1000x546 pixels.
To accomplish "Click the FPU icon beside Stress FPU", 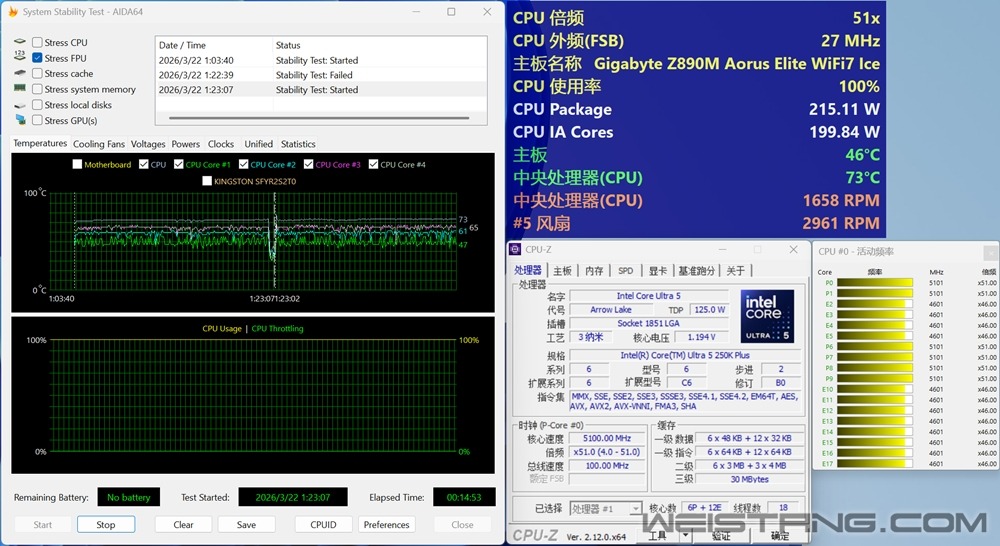I will [21, 58].
